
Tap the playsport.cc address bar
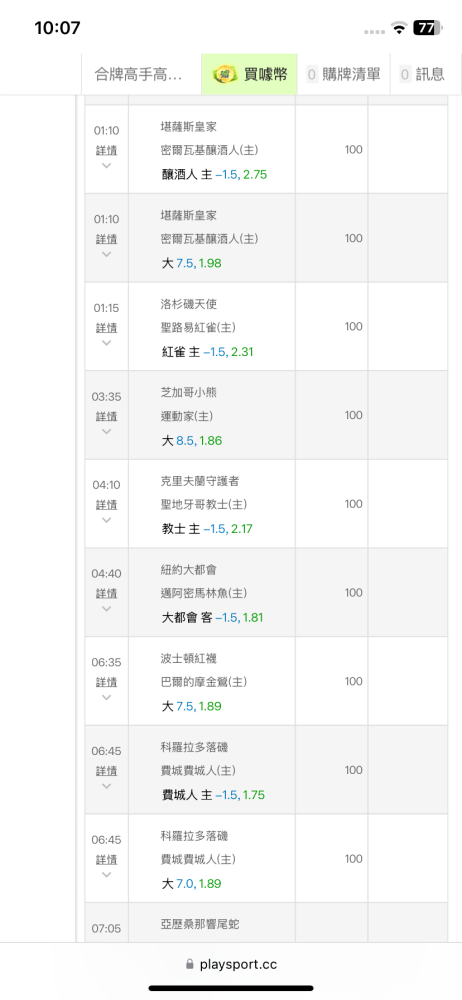pyautogui.click(x=231, y=964)
